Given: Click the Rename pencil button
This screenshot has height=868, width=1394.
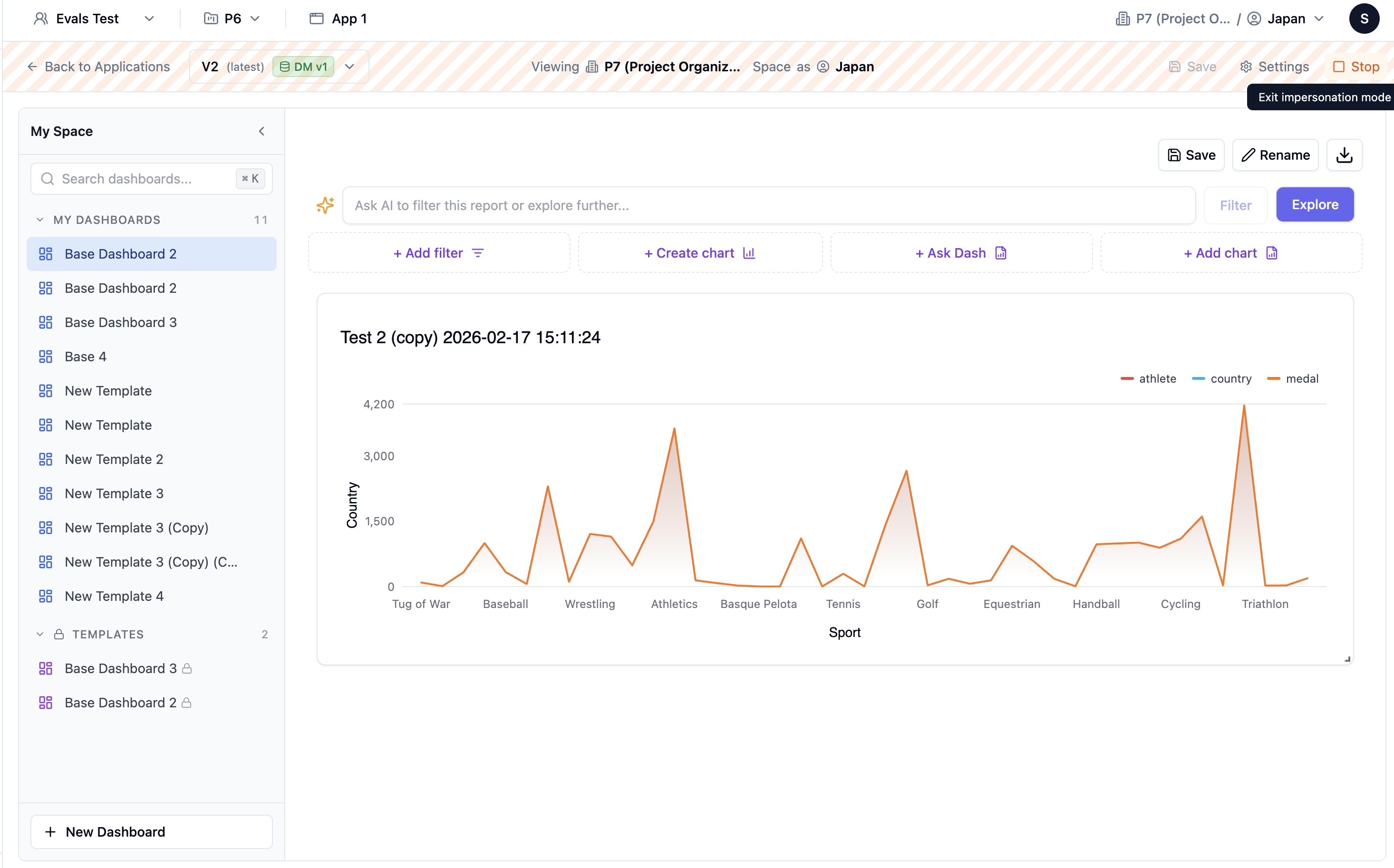Looking at the screenshot, I should click(x=1275, y=155).
